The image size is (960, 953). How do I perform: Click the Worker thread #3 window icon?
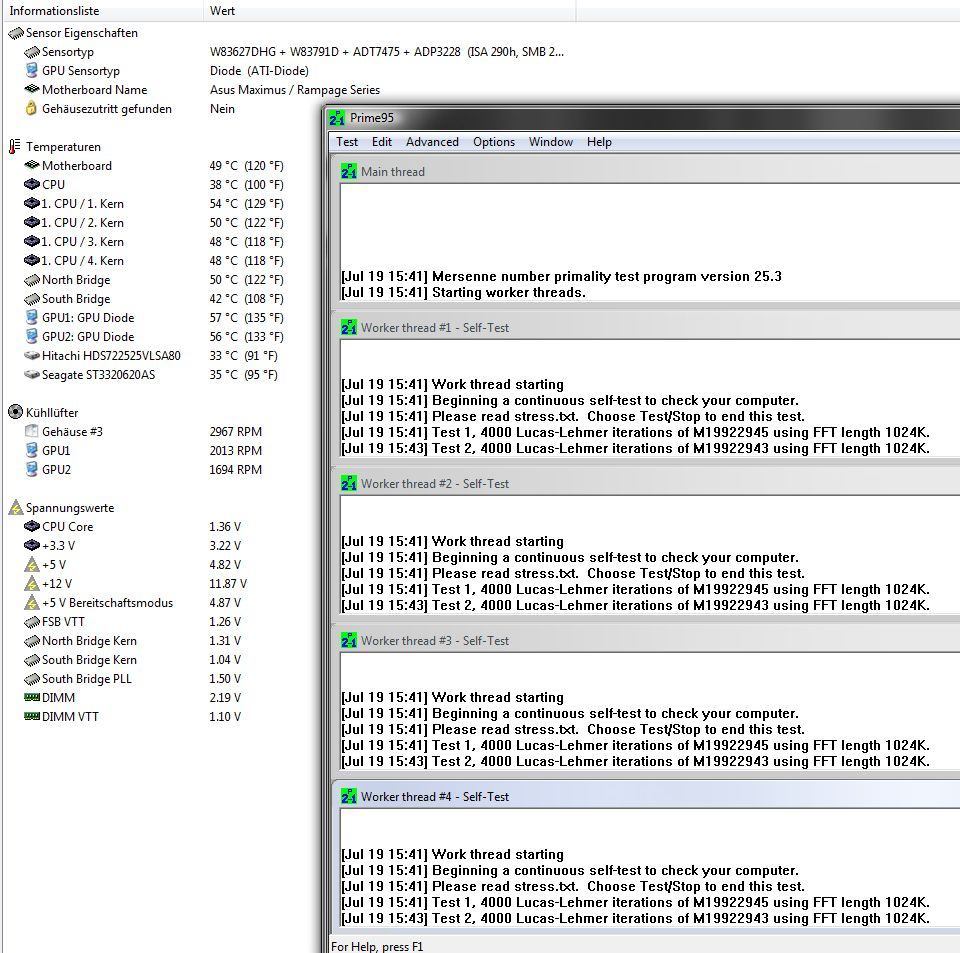click(x=348, y=640)
